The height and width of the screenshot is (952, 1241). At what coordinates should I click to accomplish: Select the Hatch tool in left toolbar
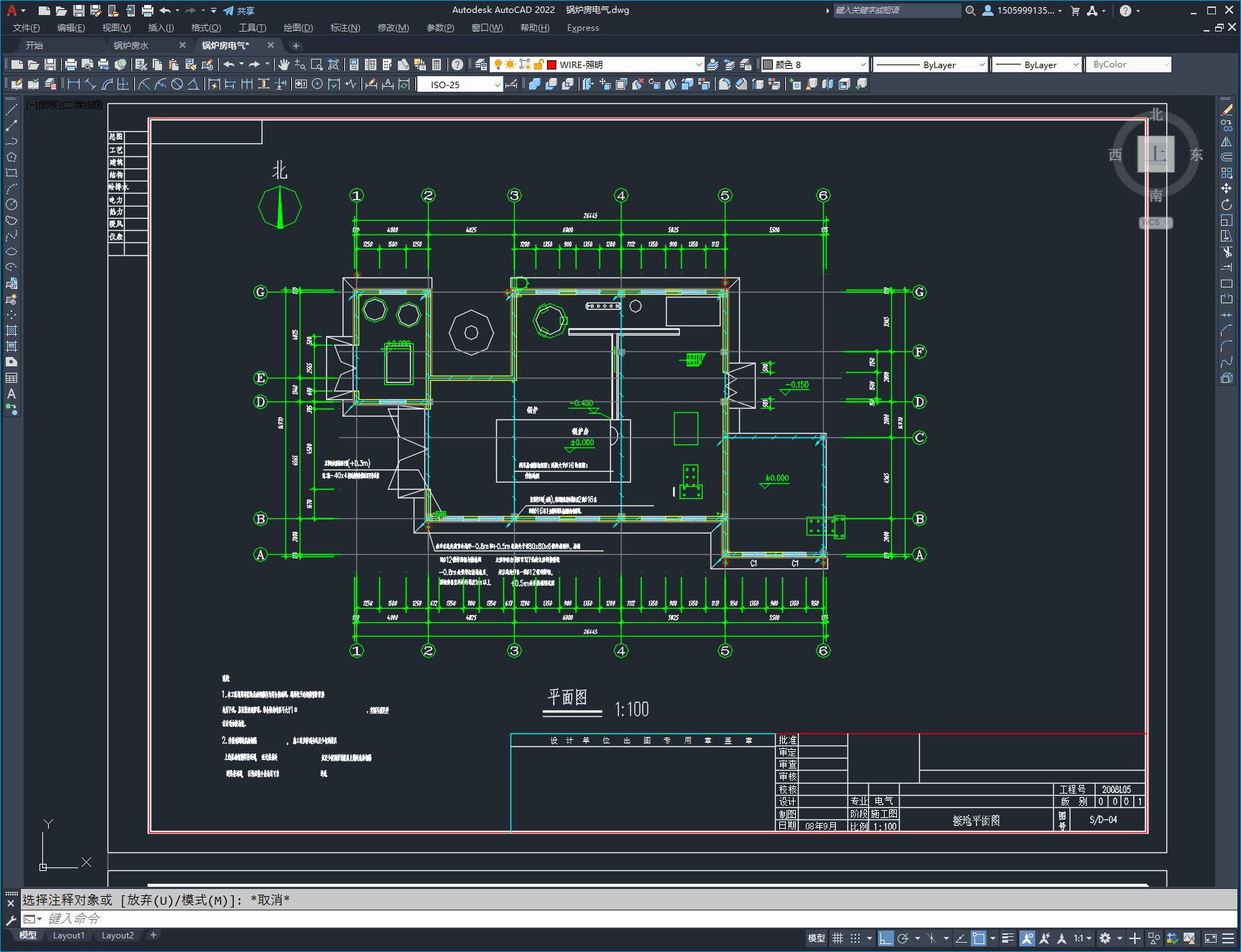pos(11,330)
